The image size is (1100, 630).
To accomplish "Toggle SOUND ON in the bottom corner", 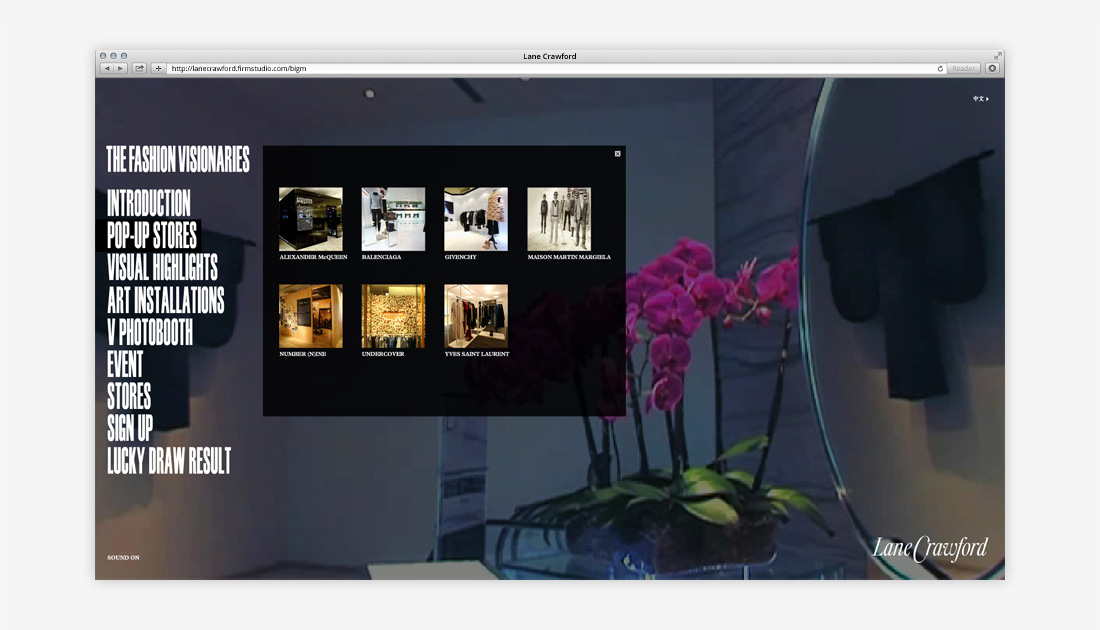I will point(124,556).
